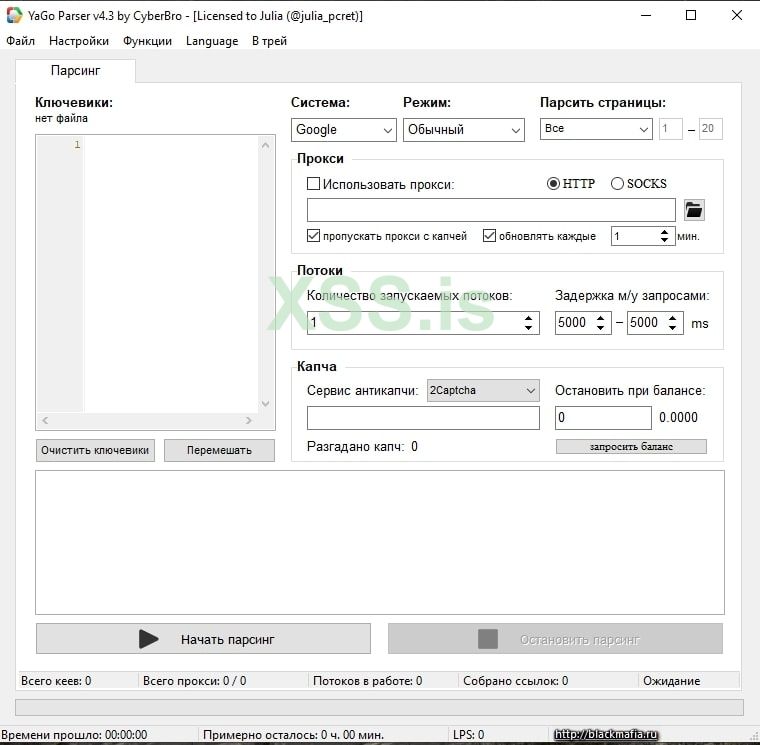
Task: Open the Файл menu
Action: [x=20, y=41]
